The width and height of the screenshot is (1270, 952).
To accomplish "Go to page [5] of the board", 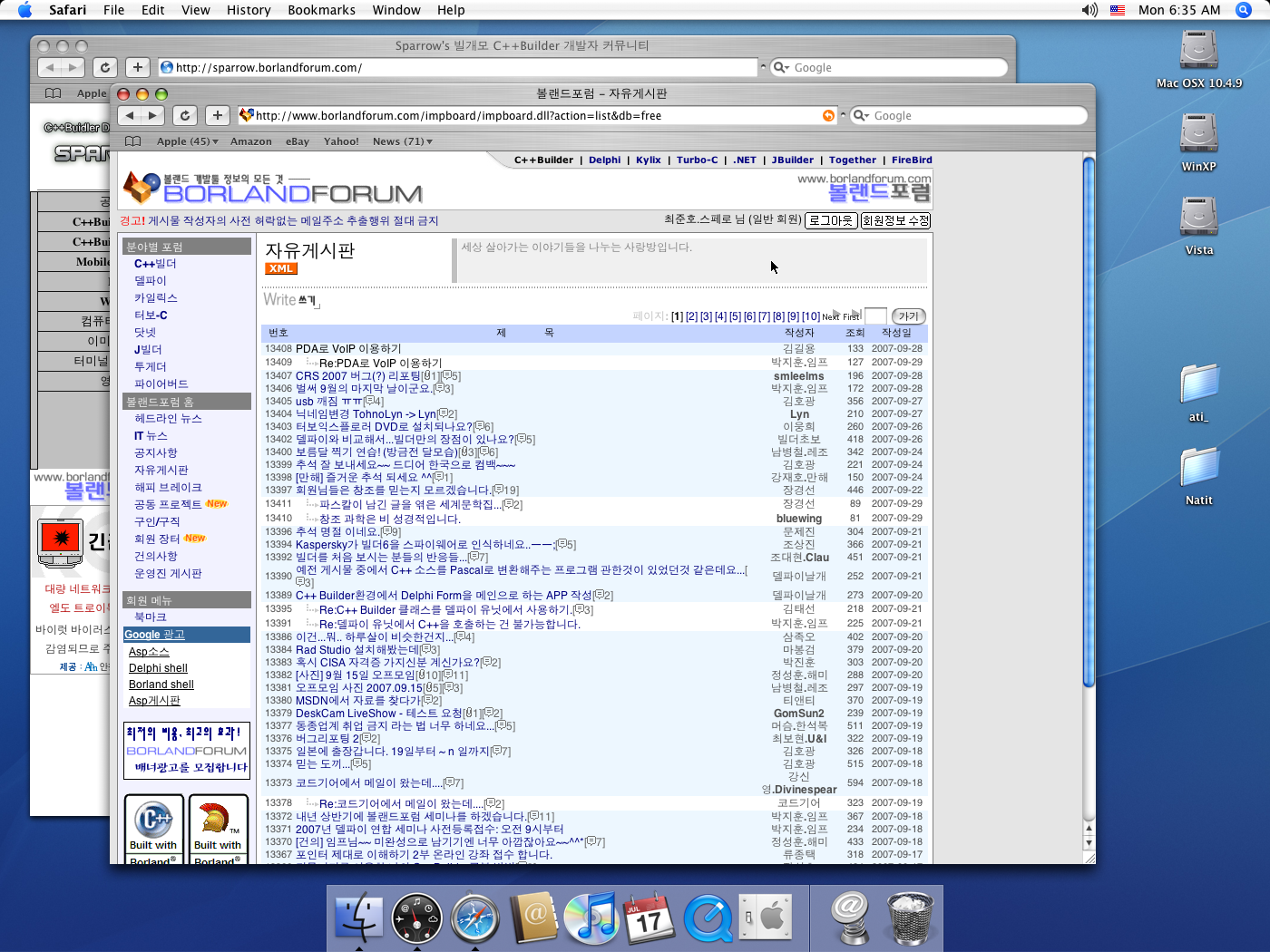I will (x=735, y=316).
